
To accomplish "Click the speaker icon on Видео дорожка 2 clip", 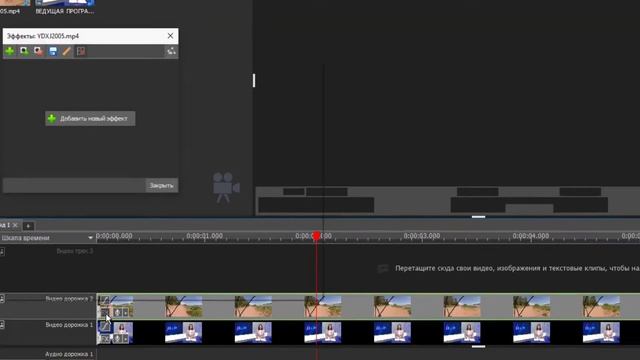I will coord(118,313).
